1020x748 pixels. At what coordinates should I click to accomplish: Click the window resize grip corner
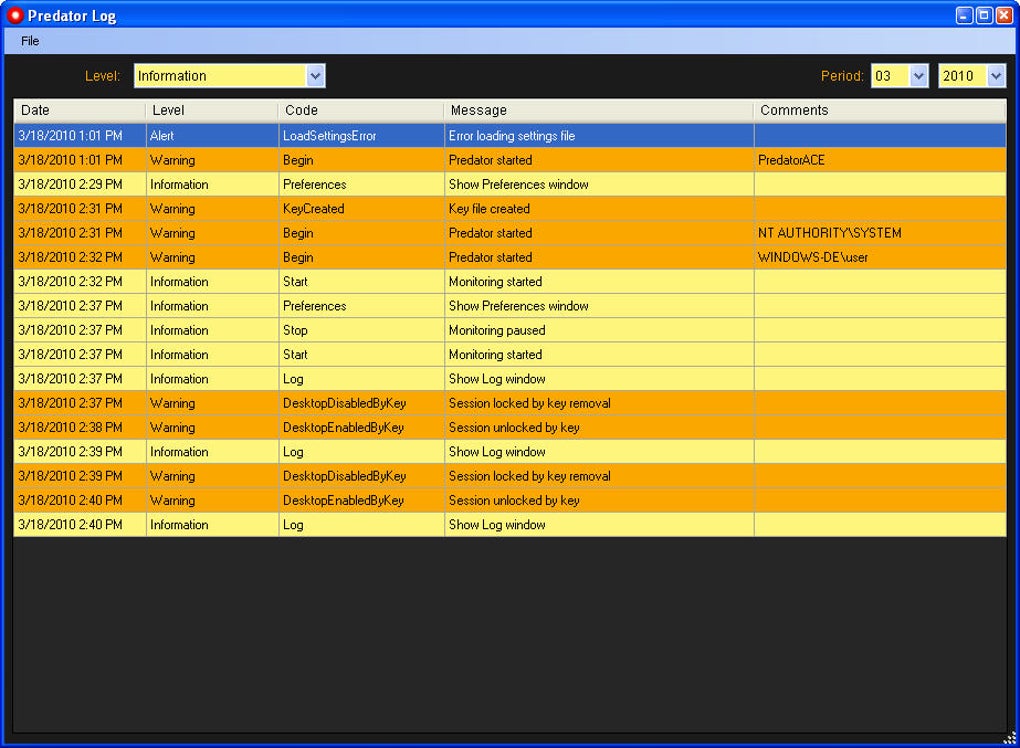pos(1009,738)
